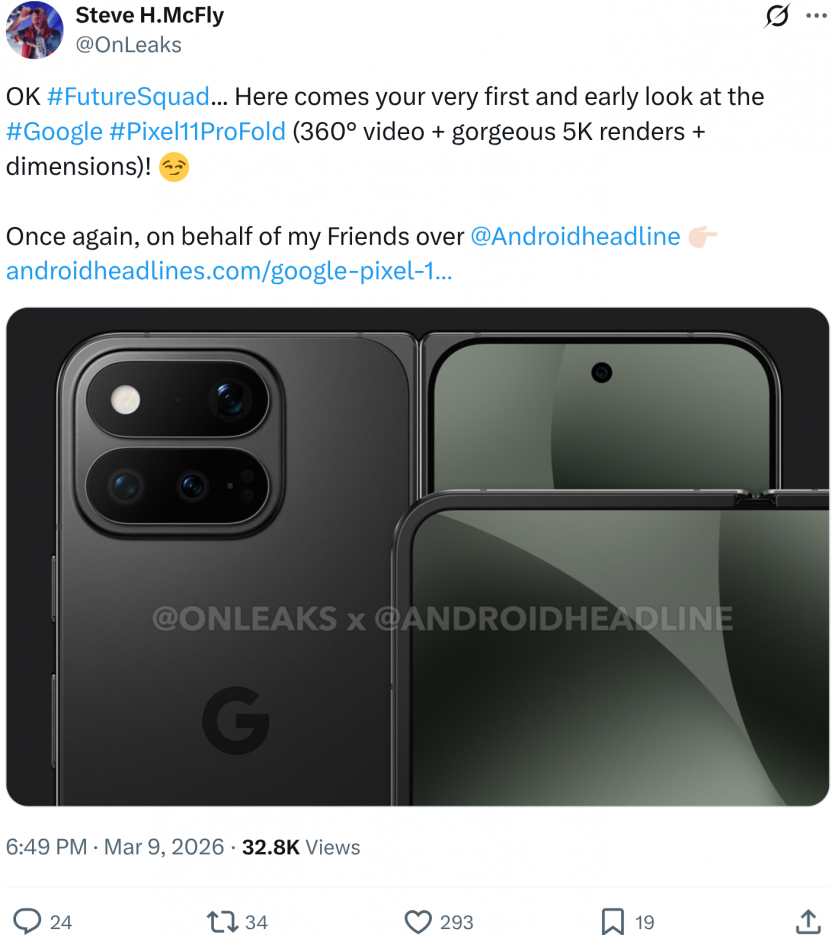Click the Steve H.McFly display name
835x935 pixels.
click(x=150, y=16)
